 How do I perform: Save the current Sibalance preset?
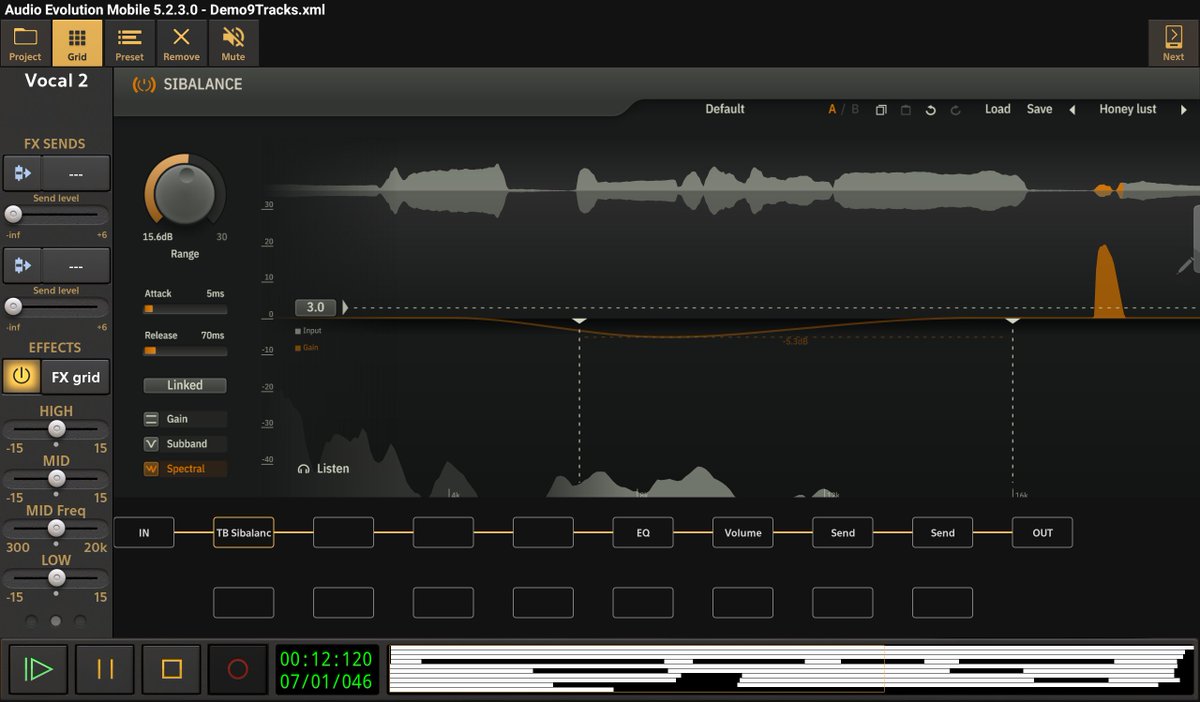pyautogui.click(x=1040, y=110)
